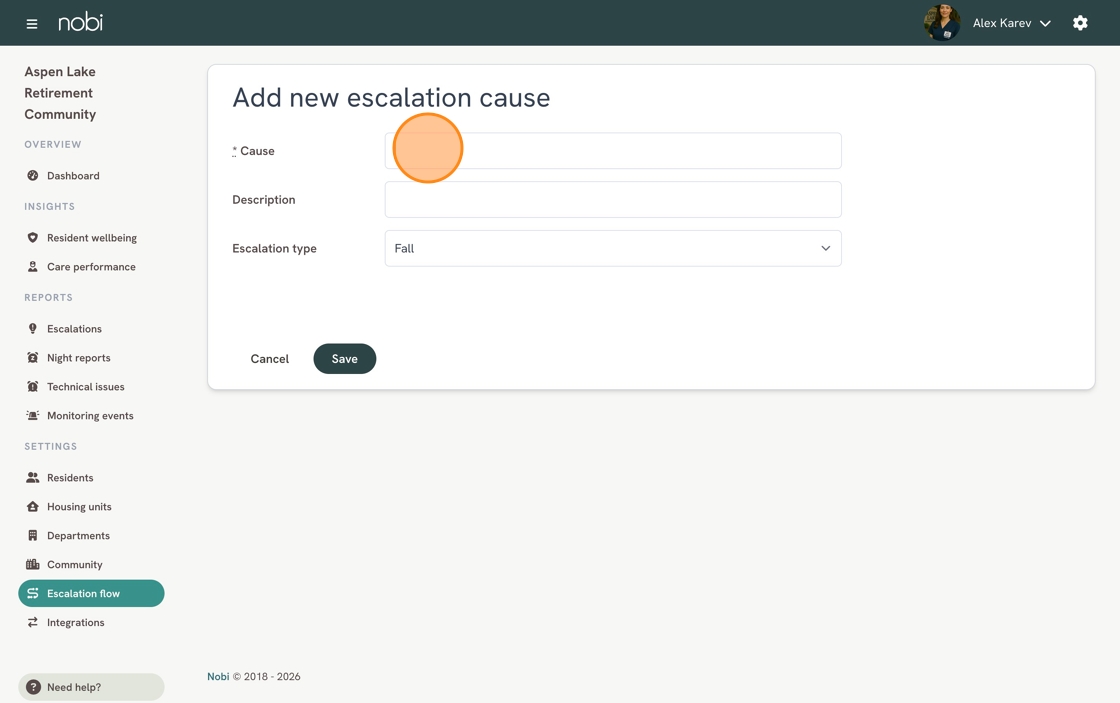
Task: Toggle the hamburger menu icon
Action: pyautogui.click(x=31, y=24)
